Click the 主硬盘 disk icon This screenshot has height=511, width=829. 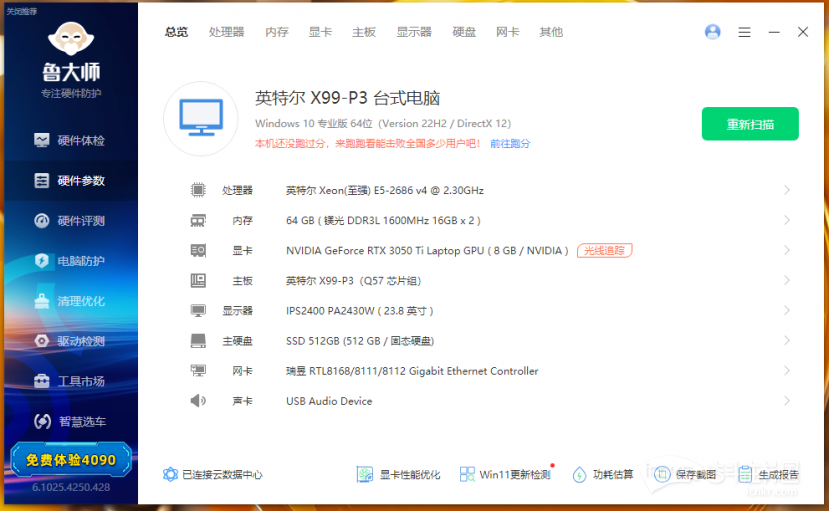pos(198,341)
